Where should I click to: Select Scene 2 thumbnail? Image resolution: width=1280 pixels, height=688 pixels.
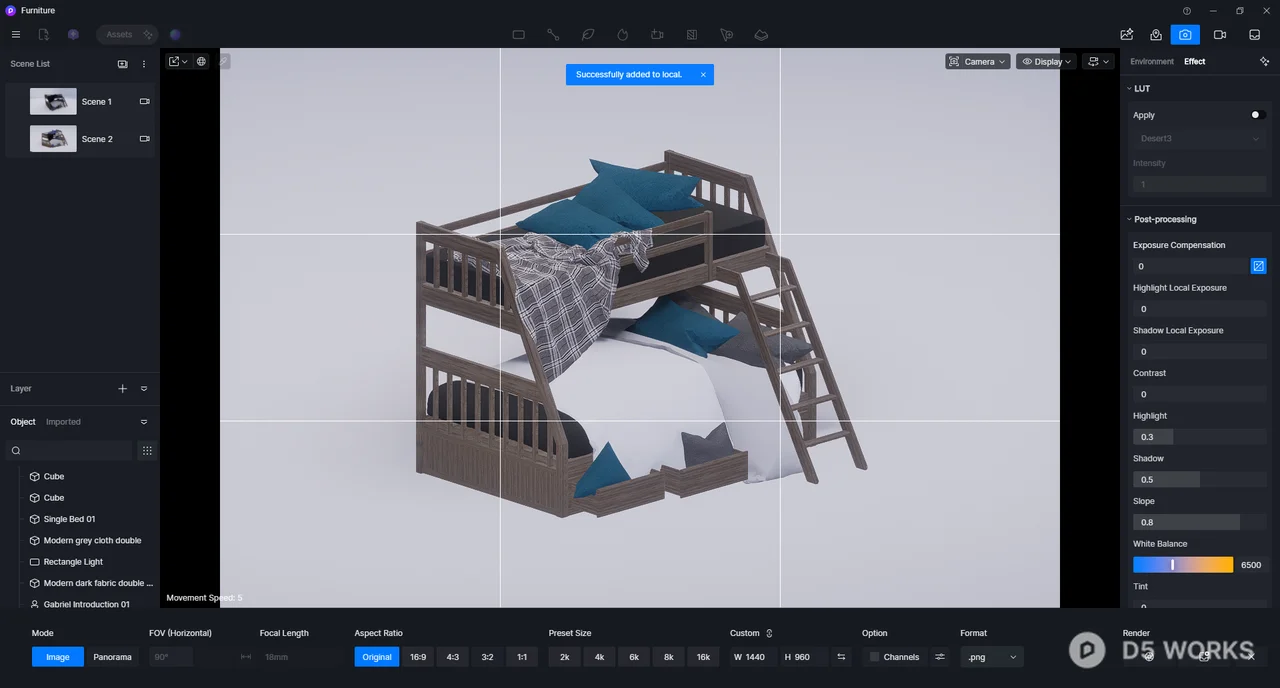(x=53, y=139)
